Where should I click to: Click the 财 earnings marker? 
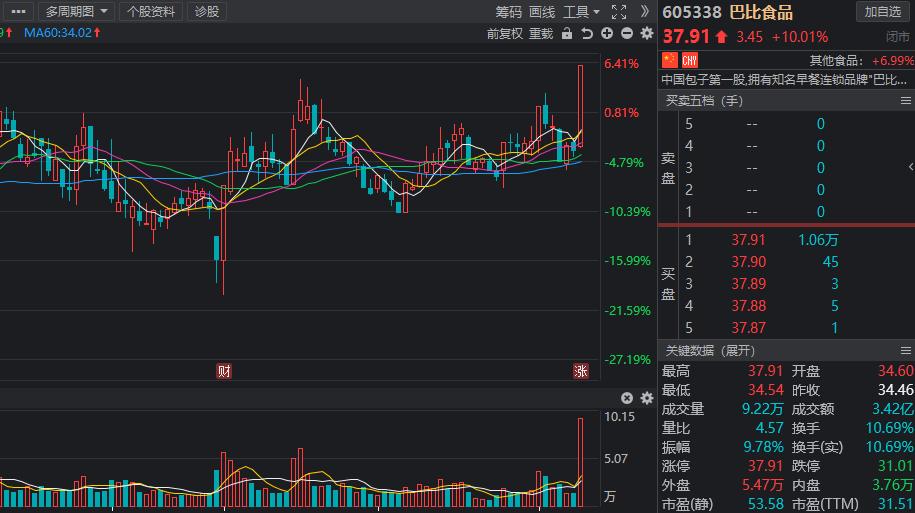pos(224,371)
